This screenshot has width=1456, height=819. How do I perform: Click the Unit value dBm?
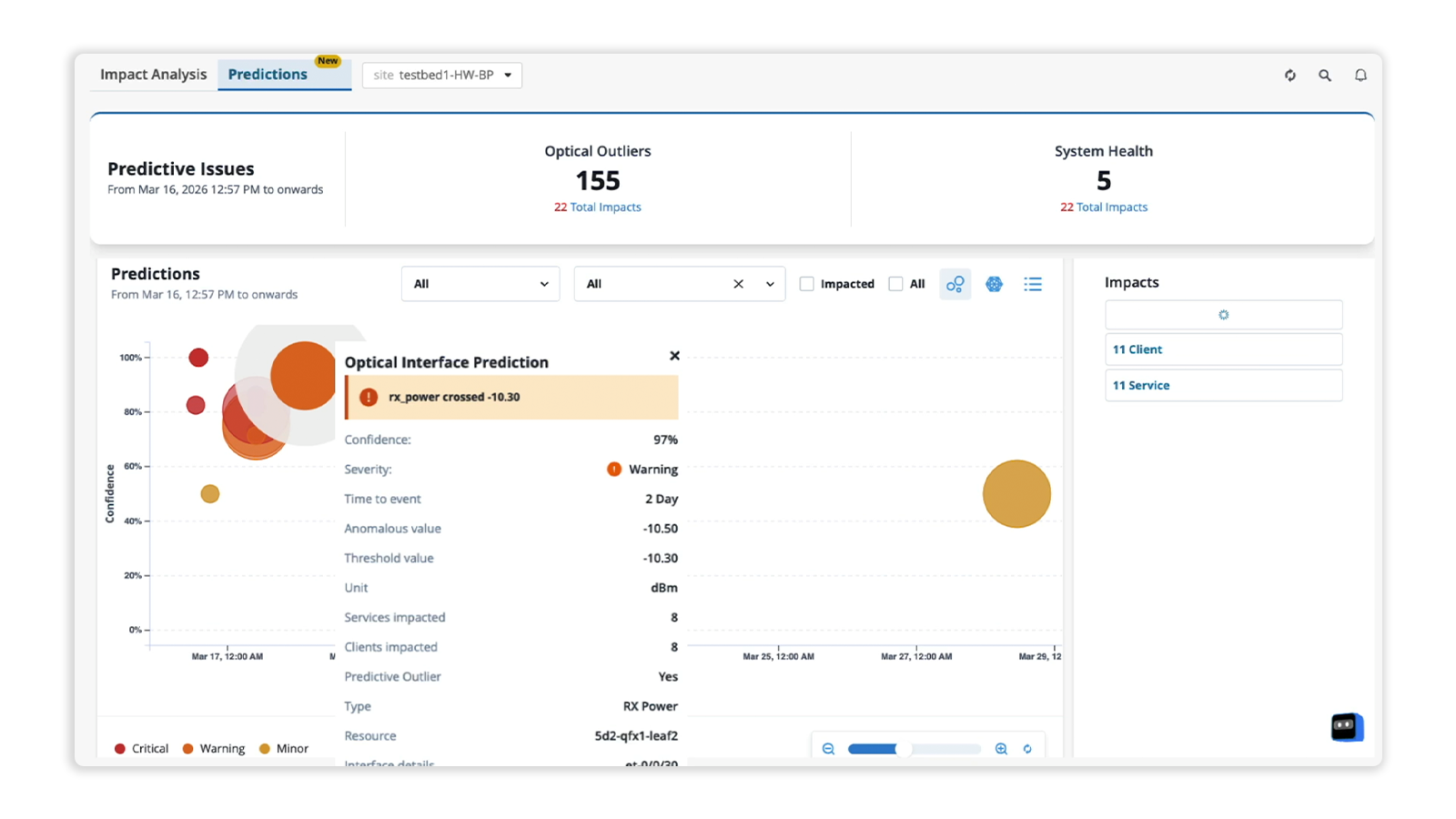pos(664,588)
